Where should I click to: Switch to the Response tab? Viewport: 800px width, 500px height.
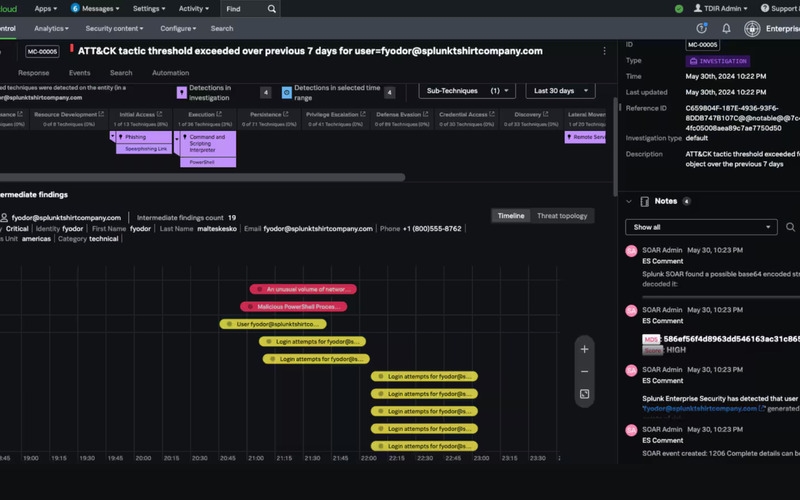pos(34,73)
